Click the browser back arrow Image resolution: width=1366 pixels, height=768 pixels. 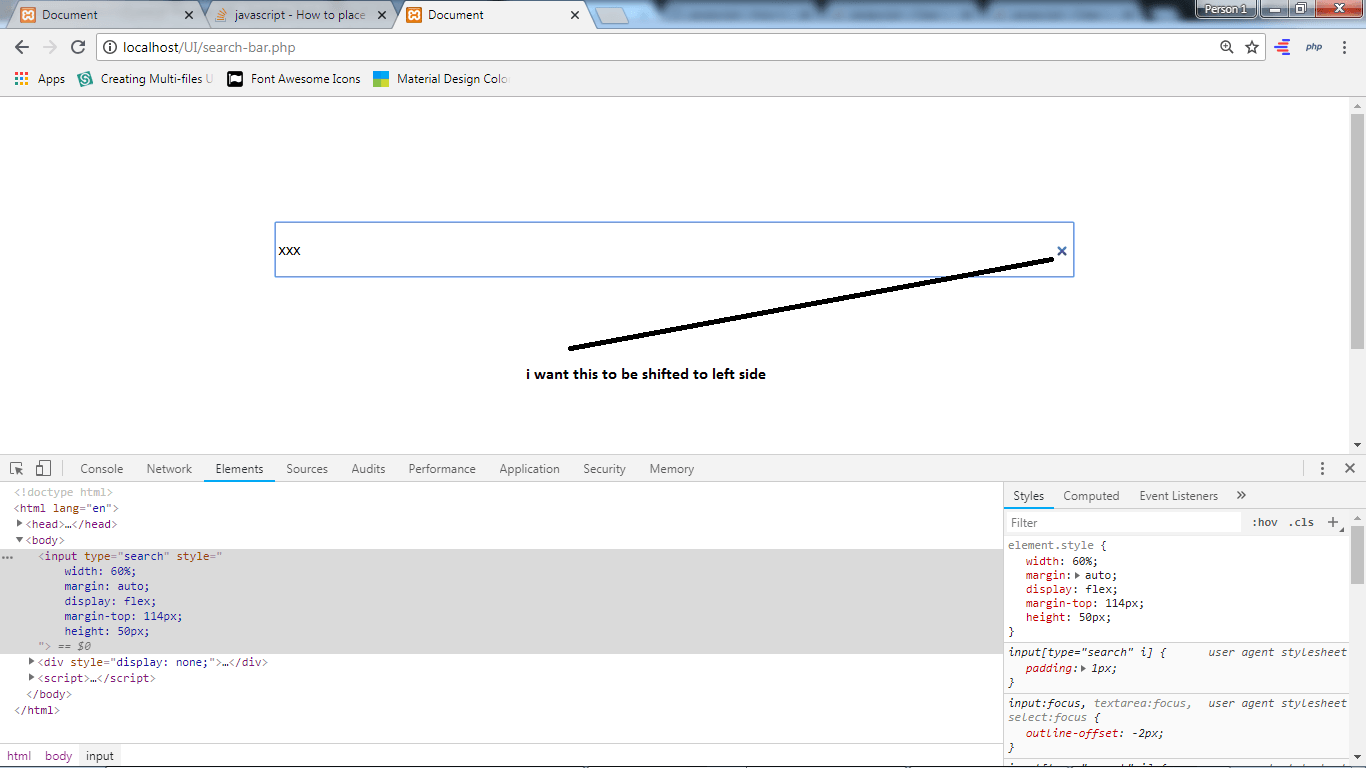(22, 47)
